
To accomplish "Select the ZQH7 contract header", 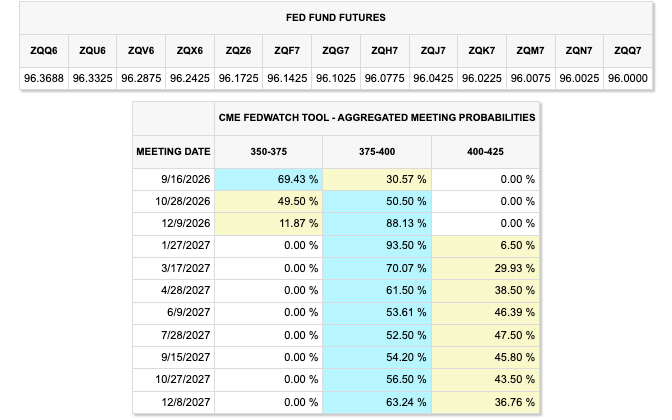I will [x=385, y=51].
